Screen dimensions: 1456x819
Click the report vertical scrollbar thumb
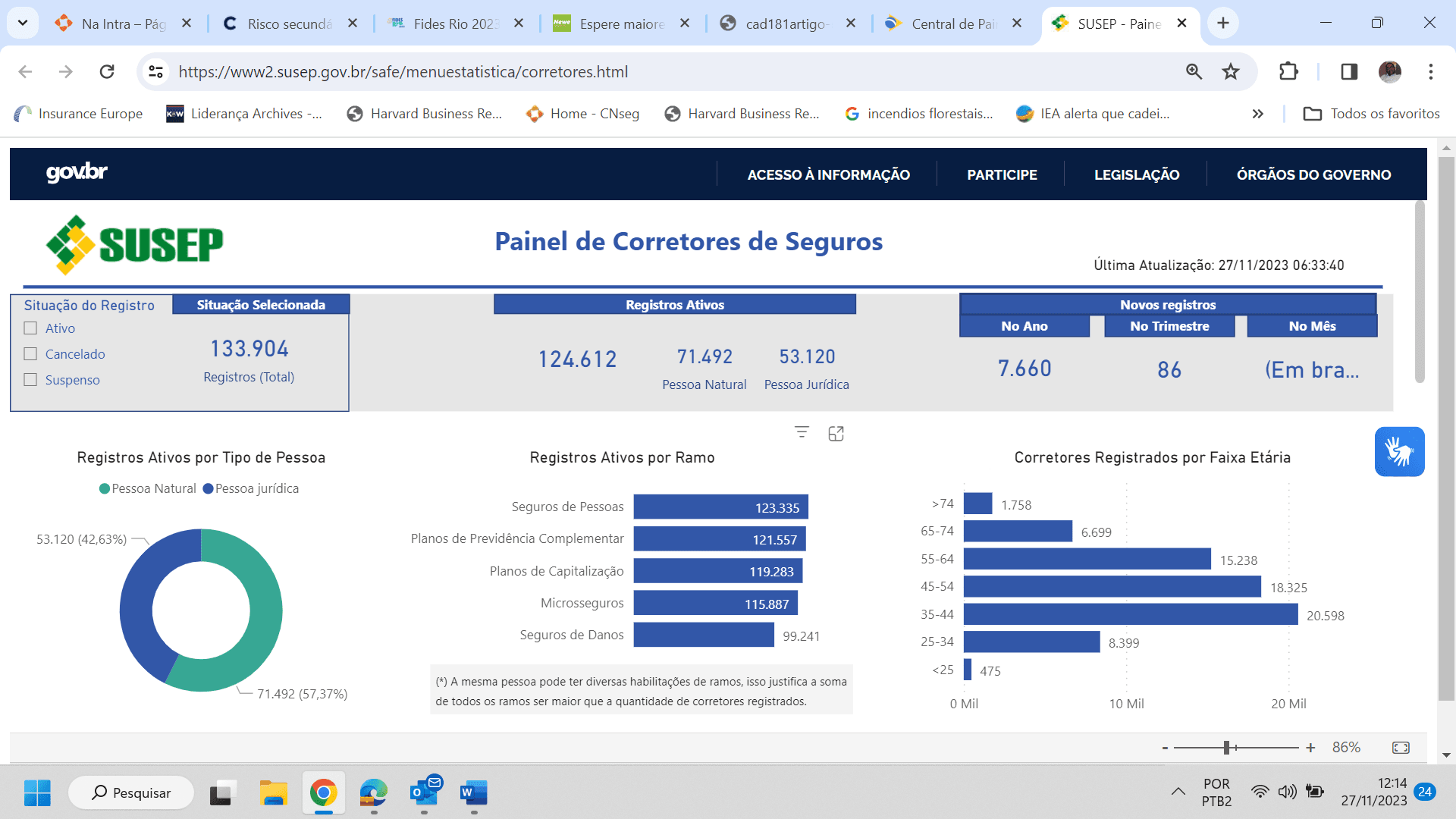coord(1420,292)
